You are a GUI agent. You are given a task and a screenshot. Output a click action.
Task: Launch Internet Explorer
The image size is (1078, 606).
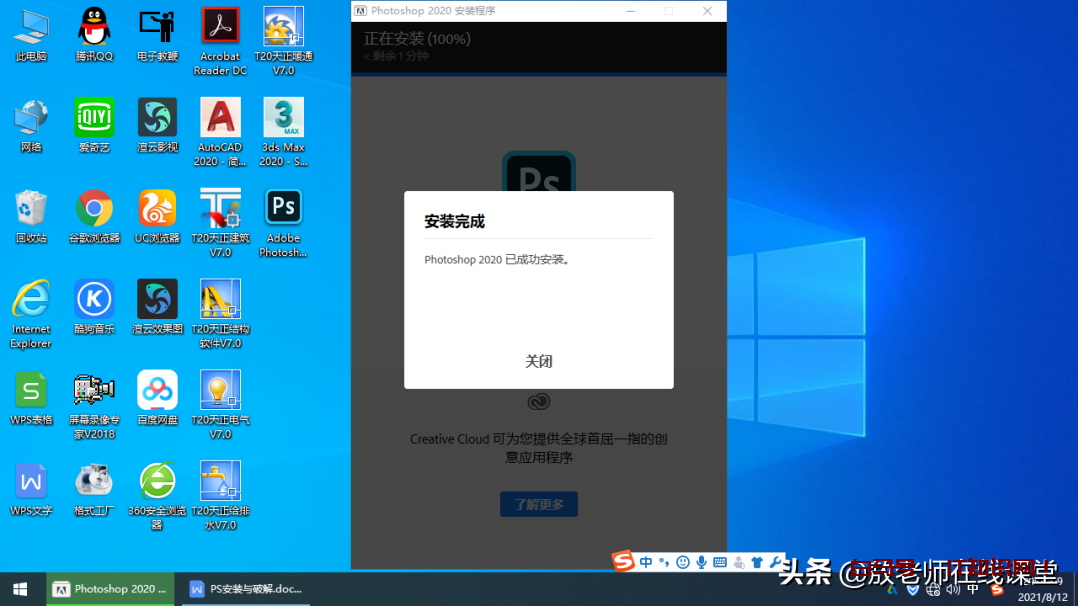click(31, 300)
